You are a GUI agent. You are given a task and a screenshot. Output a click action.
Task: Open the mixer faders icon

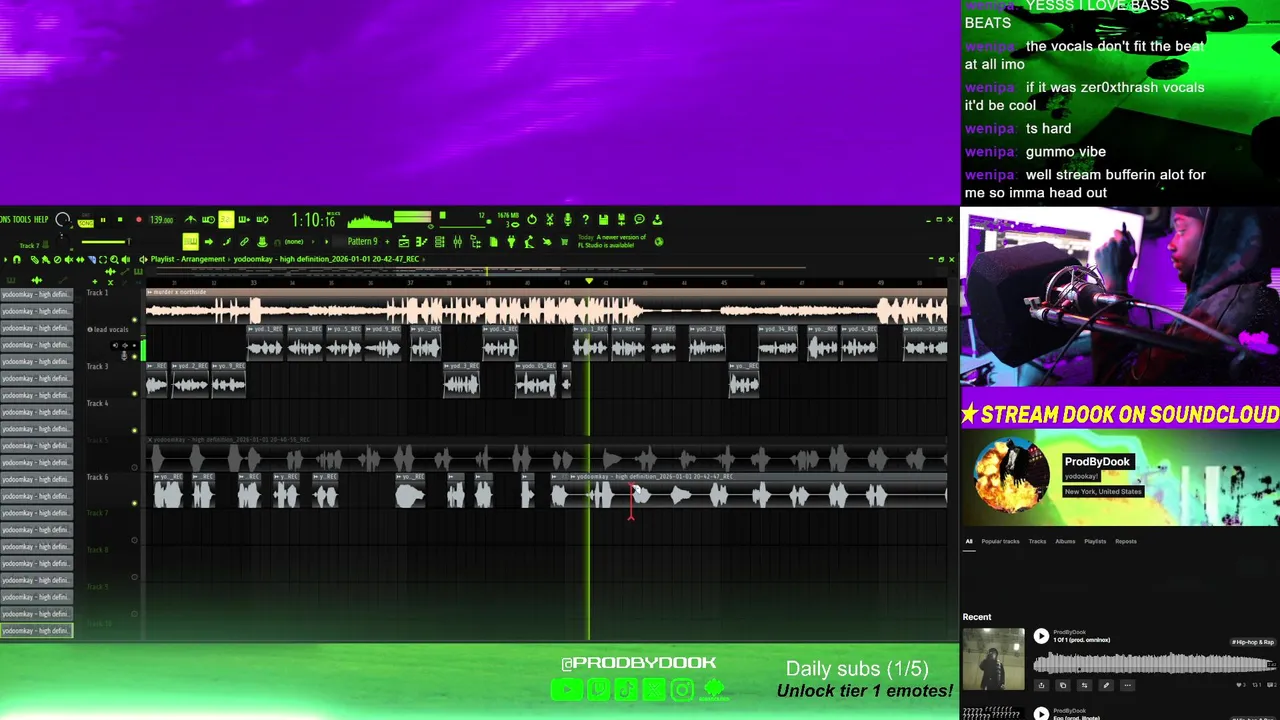pos(457,242)
